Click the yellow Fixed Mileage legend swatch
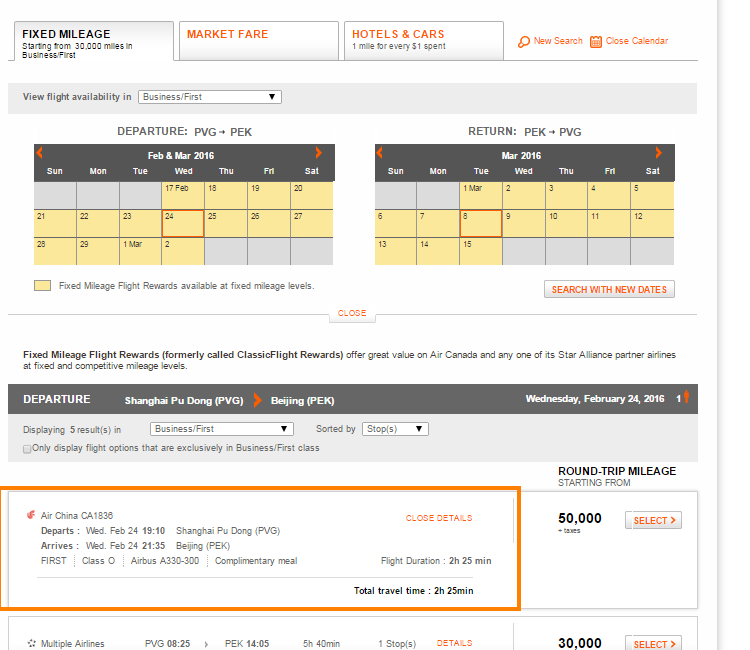 point(43,286)
